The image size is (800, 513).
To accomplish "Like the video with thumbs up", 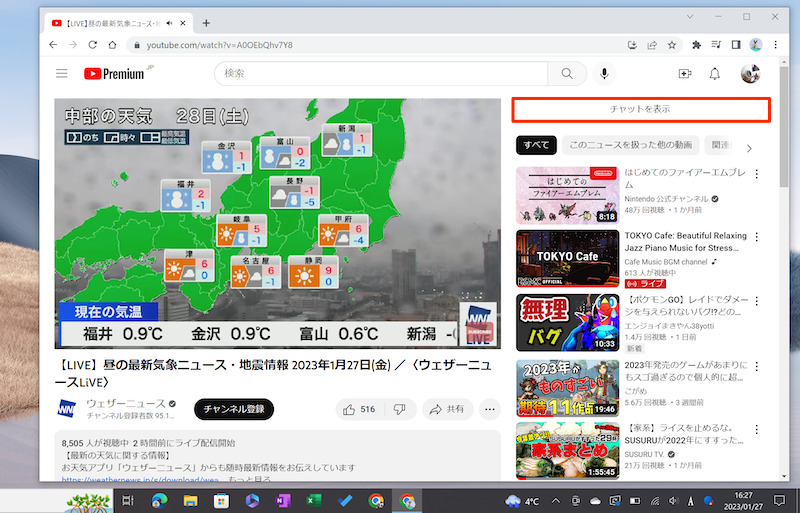I will click(x=359, y=409).
